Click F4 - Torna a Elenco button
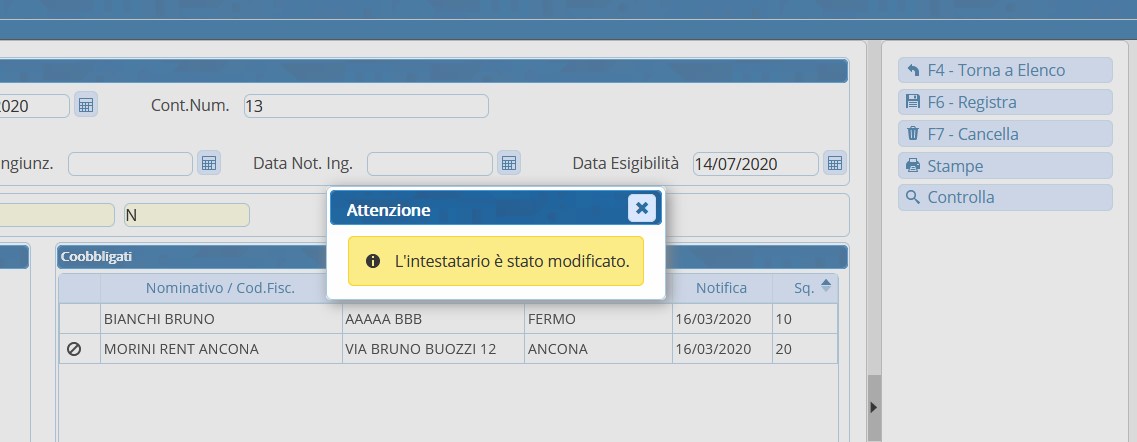This screenshot has width=1137, height=442. click(x=1005, y=70)
